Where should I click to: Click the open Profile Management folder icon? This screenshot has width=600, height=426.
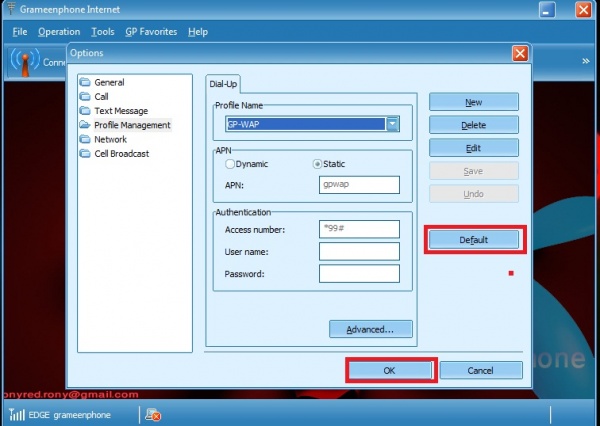click(x=85, y=125)
